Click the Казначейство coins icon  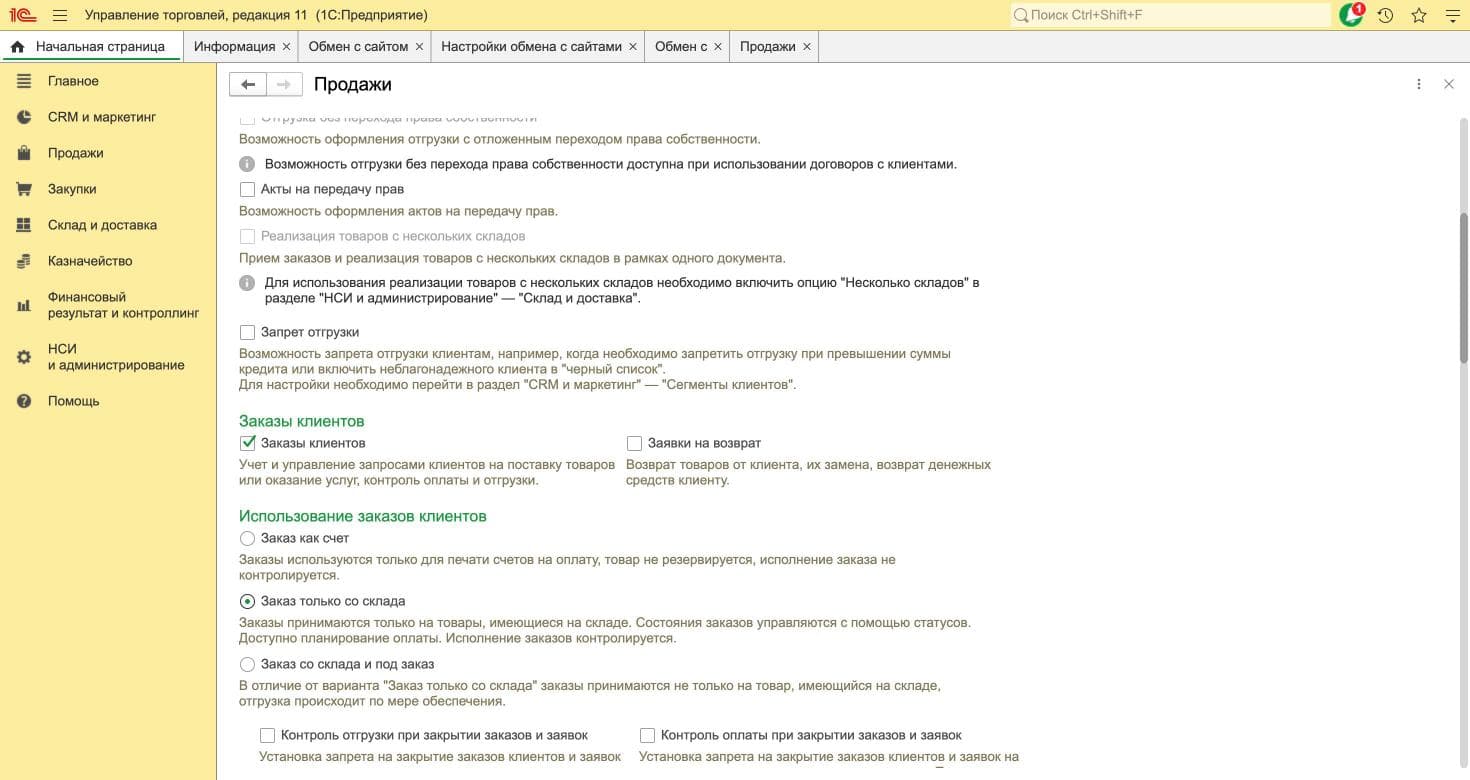pos(24,261)
